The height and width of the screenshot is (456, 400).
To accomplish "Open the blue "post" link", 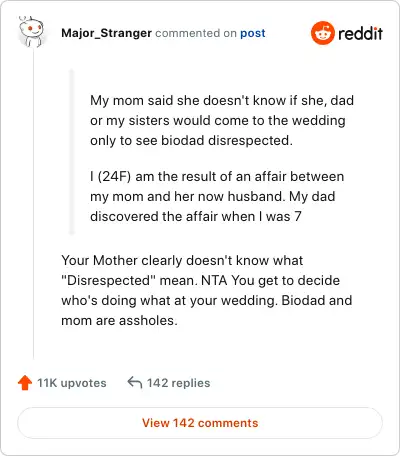I will coord(253,33).
